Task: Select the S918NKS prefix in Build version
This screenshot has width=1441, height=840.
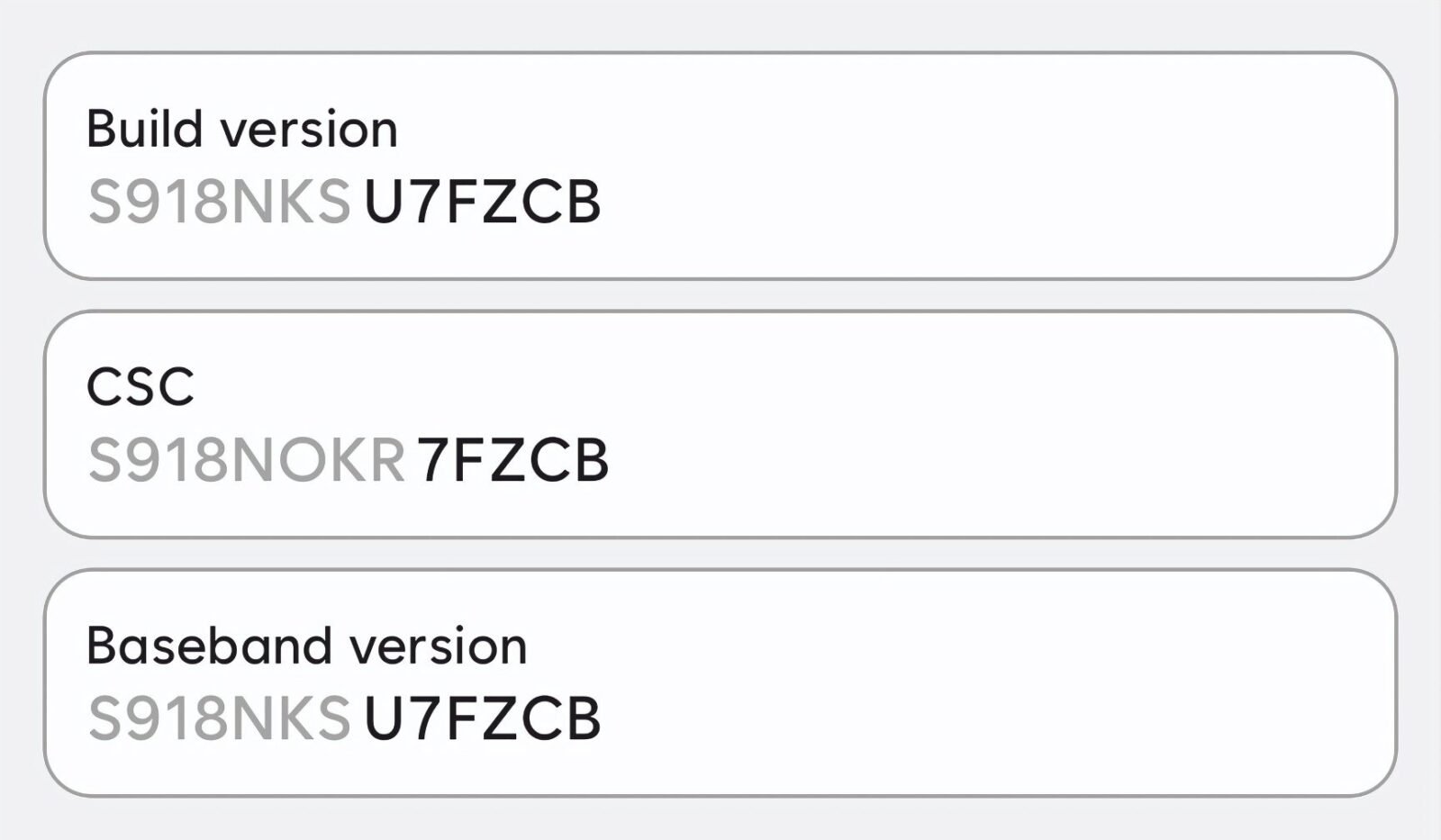Action: [221, 202]
